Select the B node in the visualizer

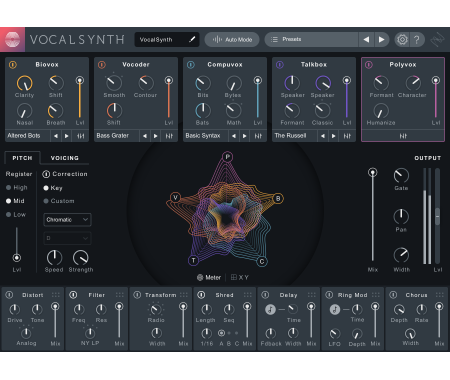click(x=278, y=198)
